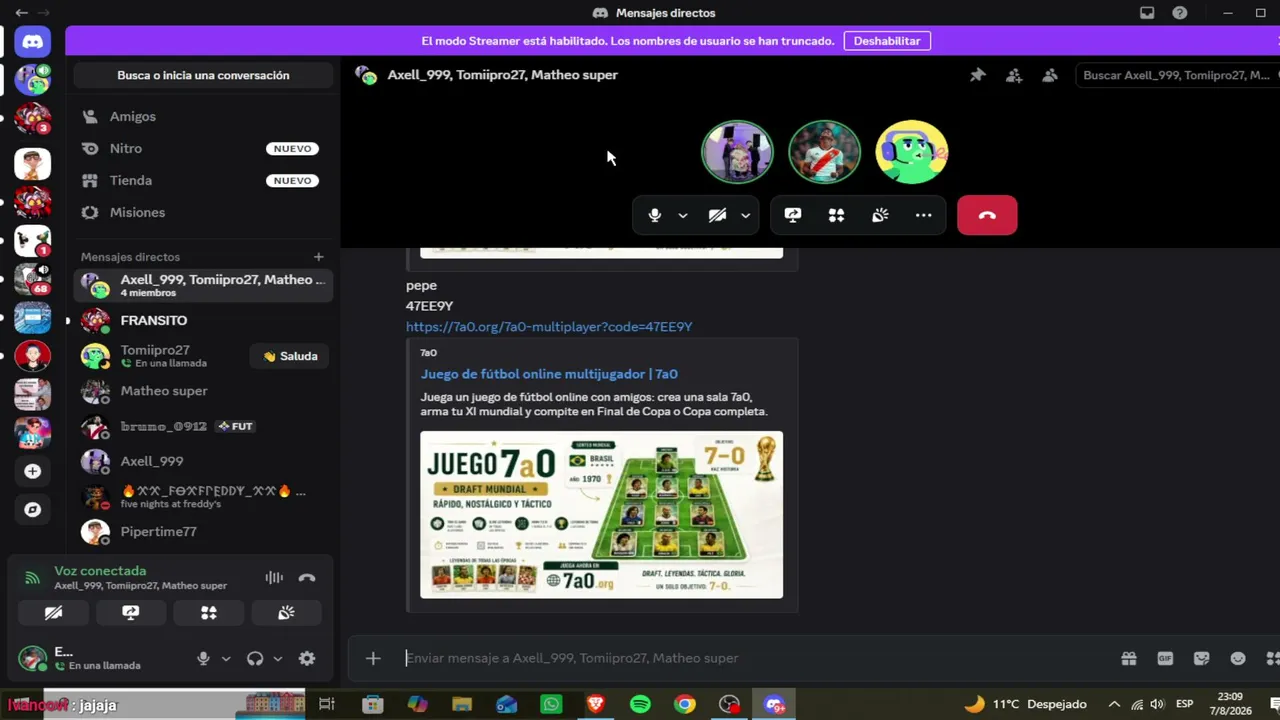Turn on camera in the call controls
The height and width of the screenshot is (720, 1280).
(x=717, y=215)
